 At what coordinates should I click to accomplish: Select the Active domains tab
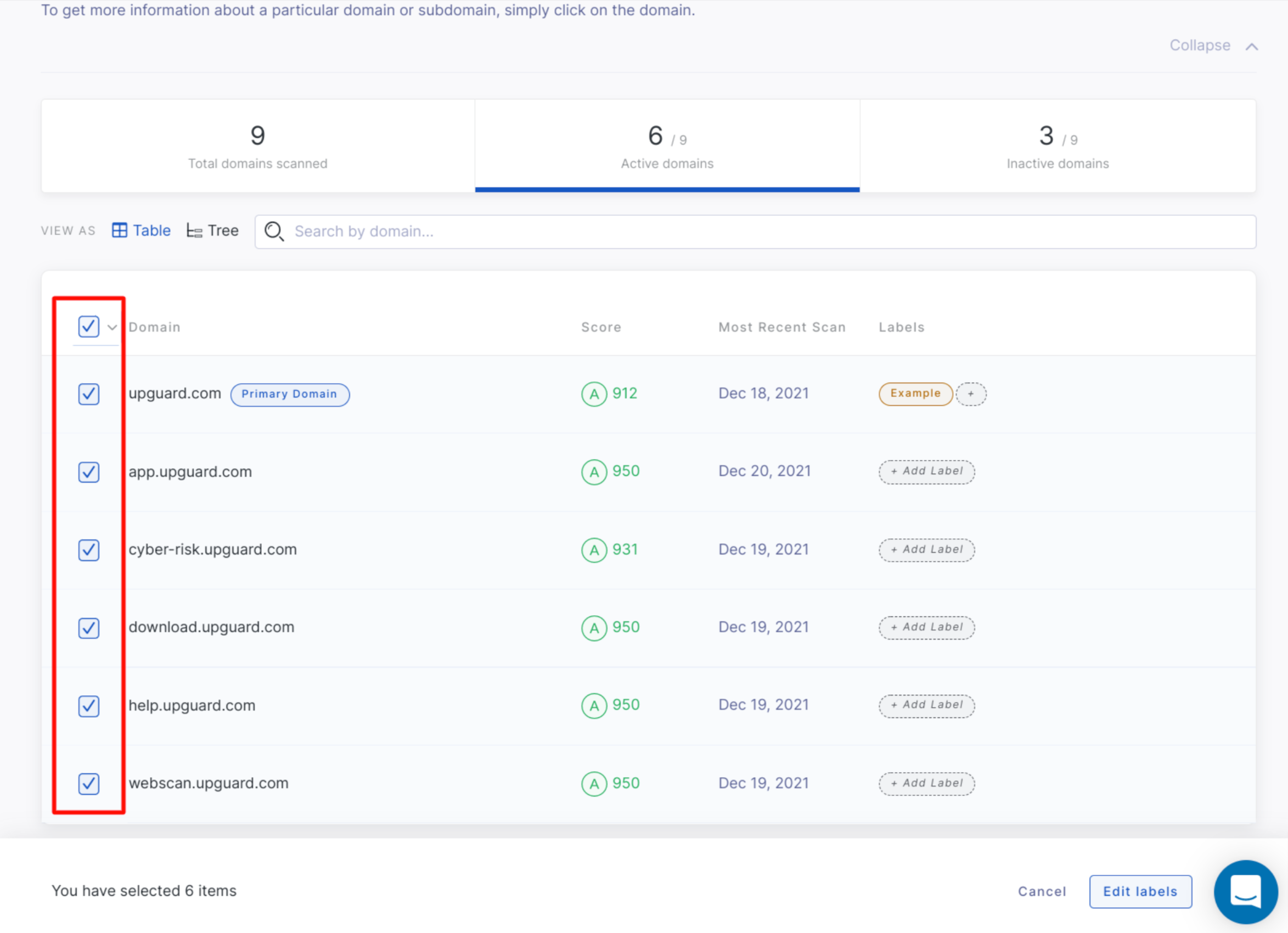click(x=667, y=146)
